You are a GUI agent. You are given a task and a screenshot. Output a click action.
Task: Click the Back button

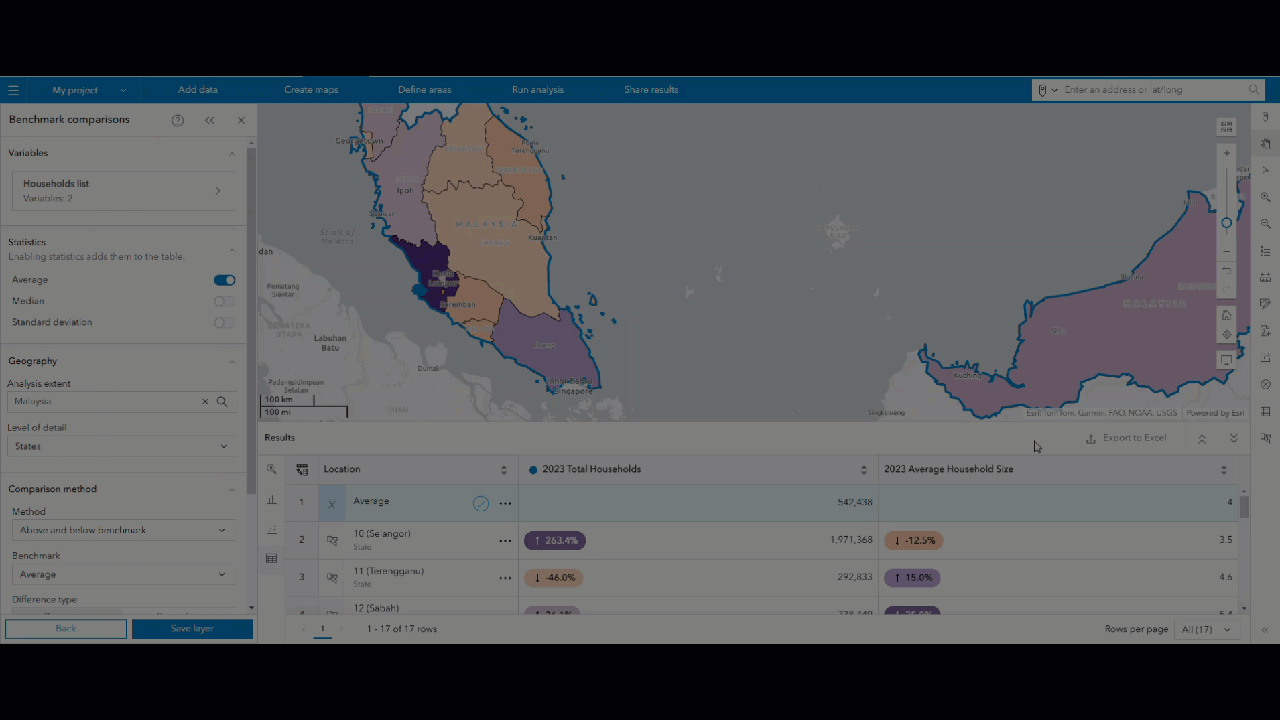click(65, 628)
